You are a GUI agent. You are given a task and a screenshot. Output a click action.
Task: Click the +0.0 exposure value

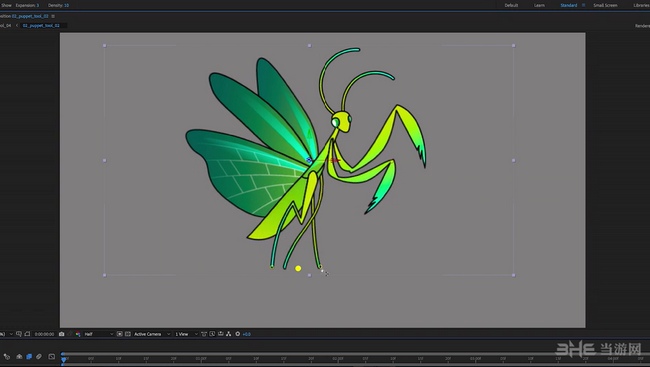coord(247,334)
